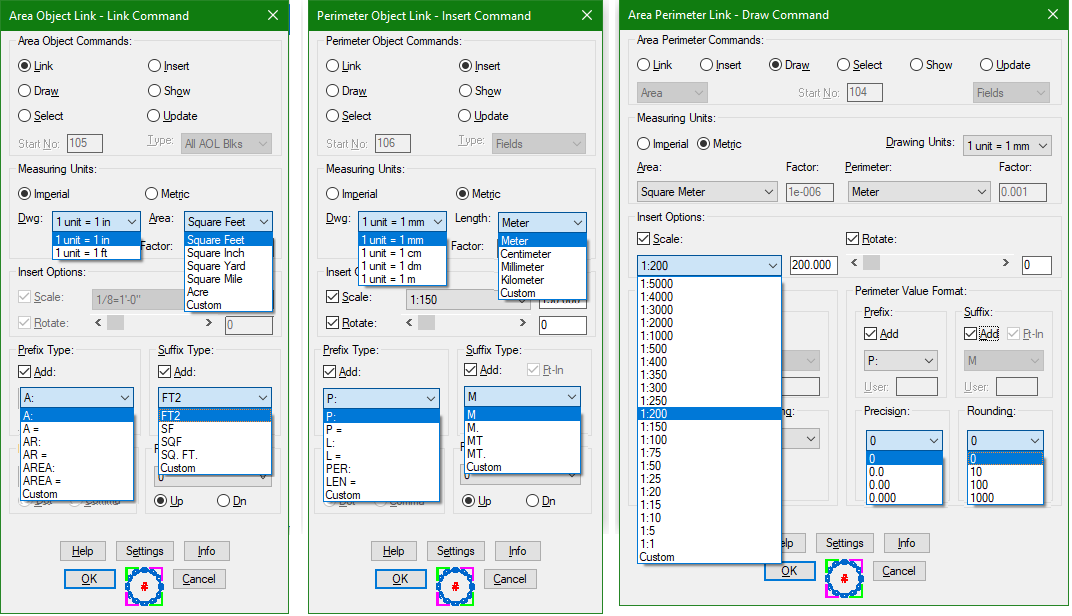Click scale value field showing 200.000
Viewport: 1072px width, 616px height.
(x=814, y=265)
